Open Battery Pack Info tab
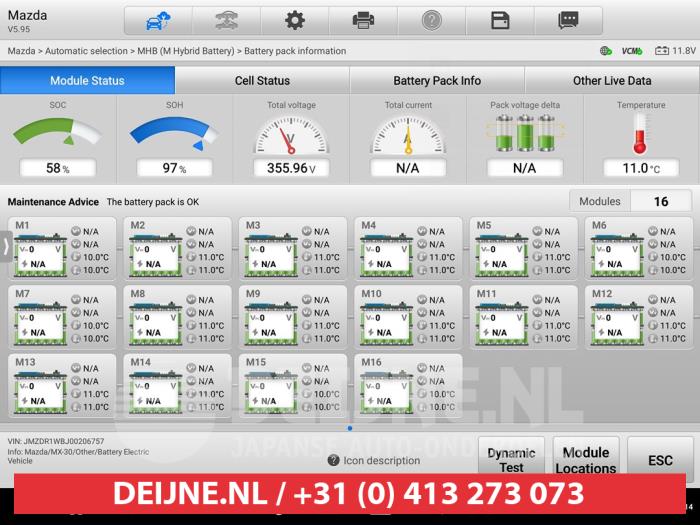The height and width of the screenshot is (525, 700). tap(437, 80)
